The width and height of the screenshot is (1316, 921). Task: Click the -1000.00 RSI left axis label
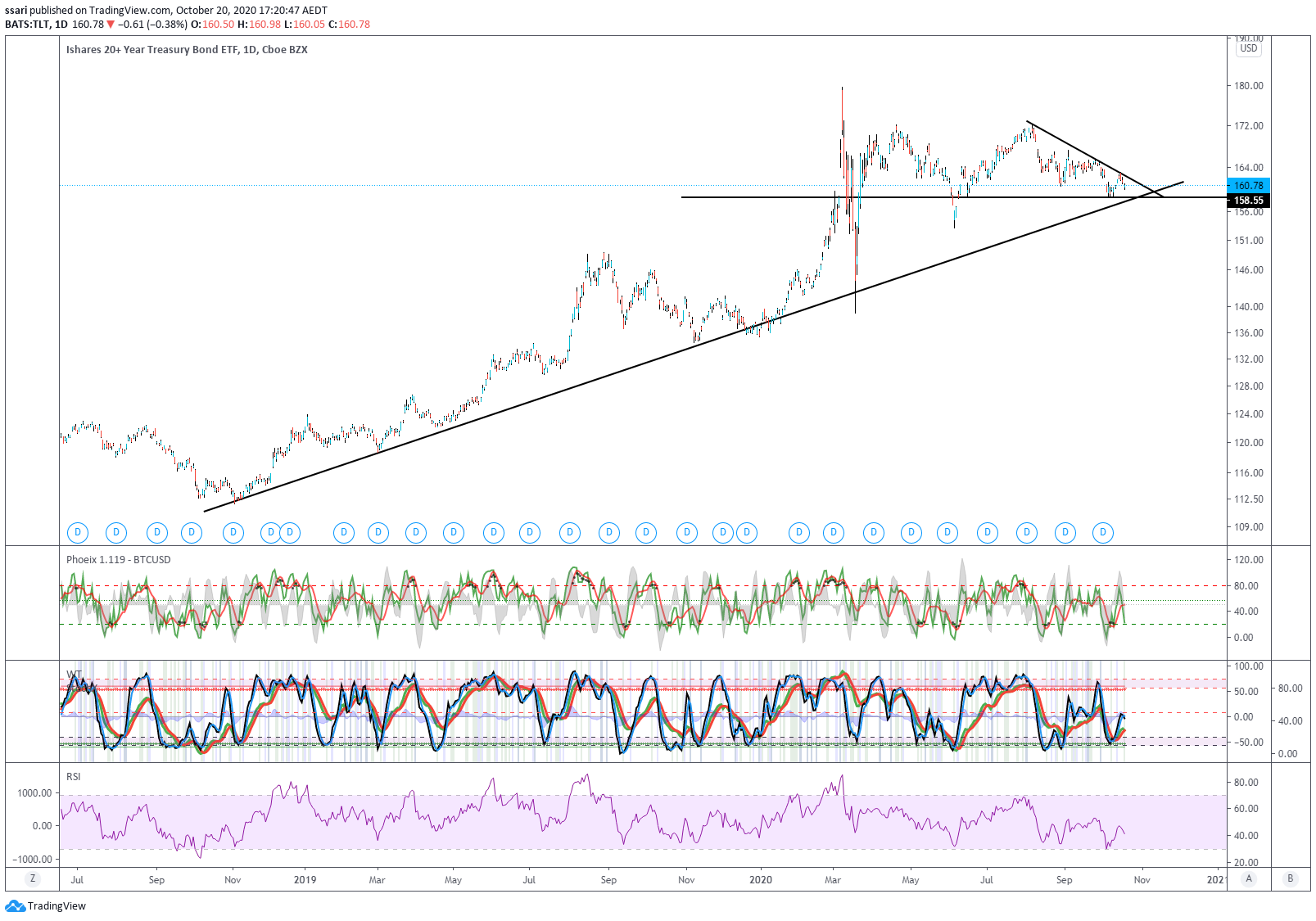(x=33, y=860)
